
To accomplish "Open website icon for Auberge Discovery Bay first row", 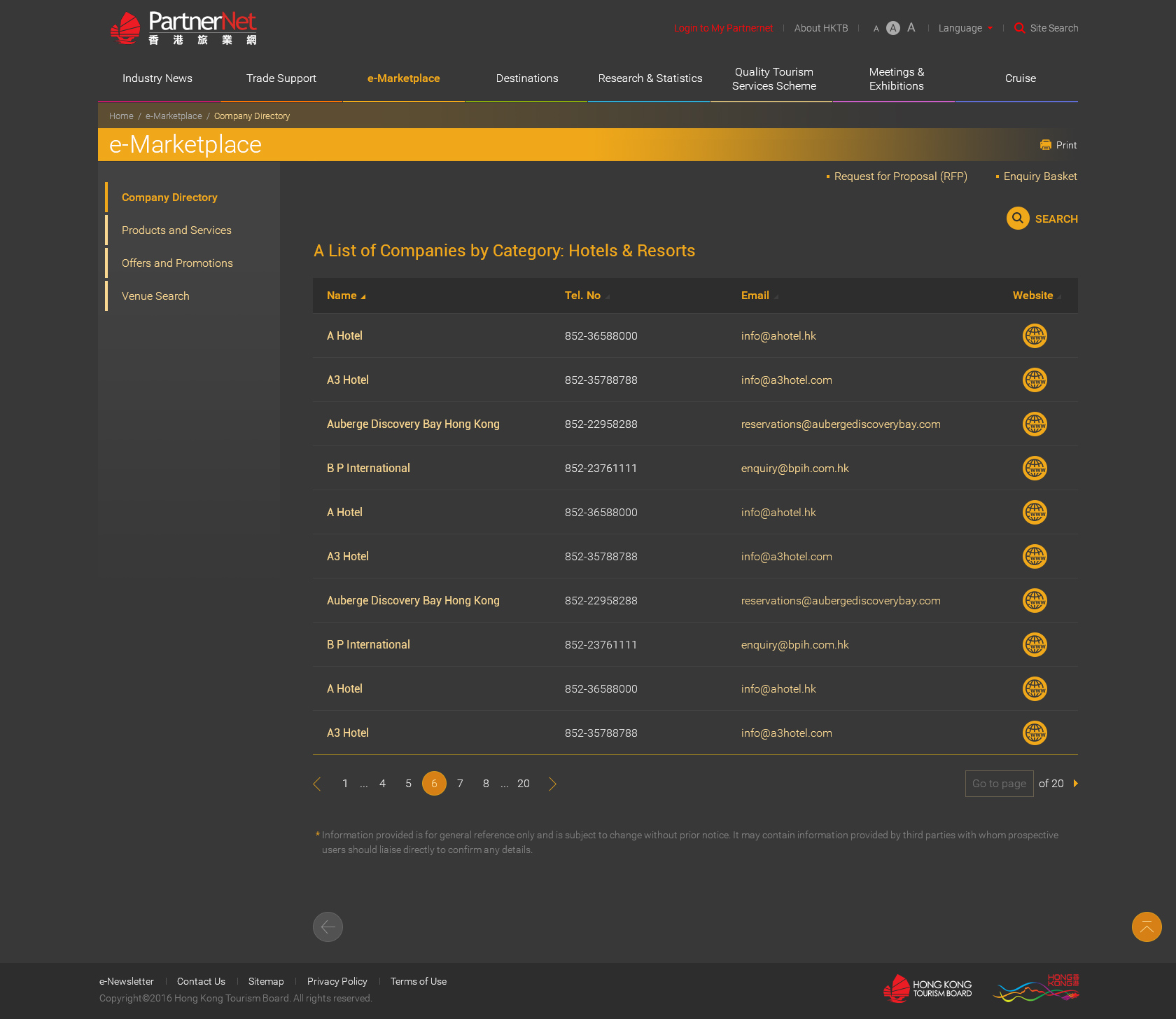I will (x=1035, y=424).
